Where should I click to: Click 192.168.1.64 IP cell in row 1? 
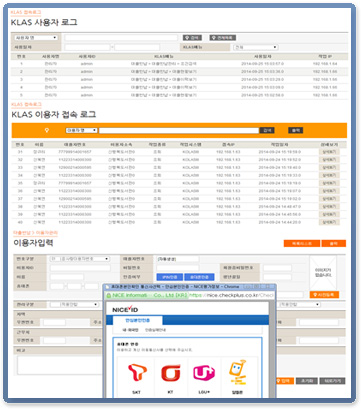click(325, 64)
